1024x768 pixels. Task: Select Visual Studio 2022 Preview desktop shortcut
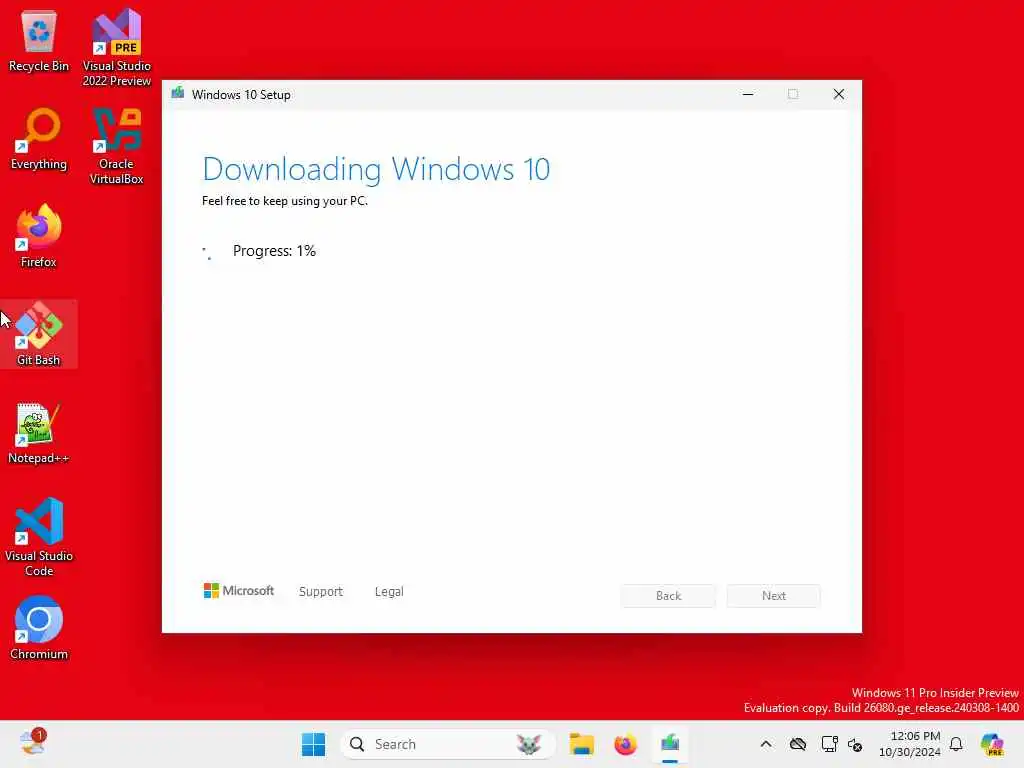point(116,47)
